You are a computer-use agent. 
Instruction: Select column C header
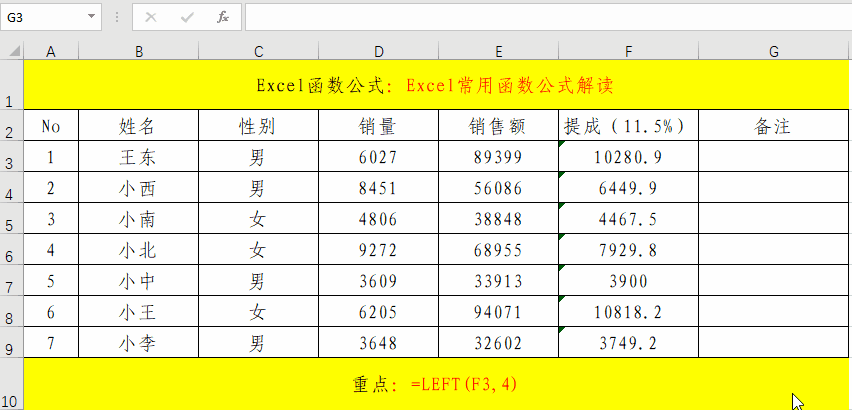(x=259, y=52)
